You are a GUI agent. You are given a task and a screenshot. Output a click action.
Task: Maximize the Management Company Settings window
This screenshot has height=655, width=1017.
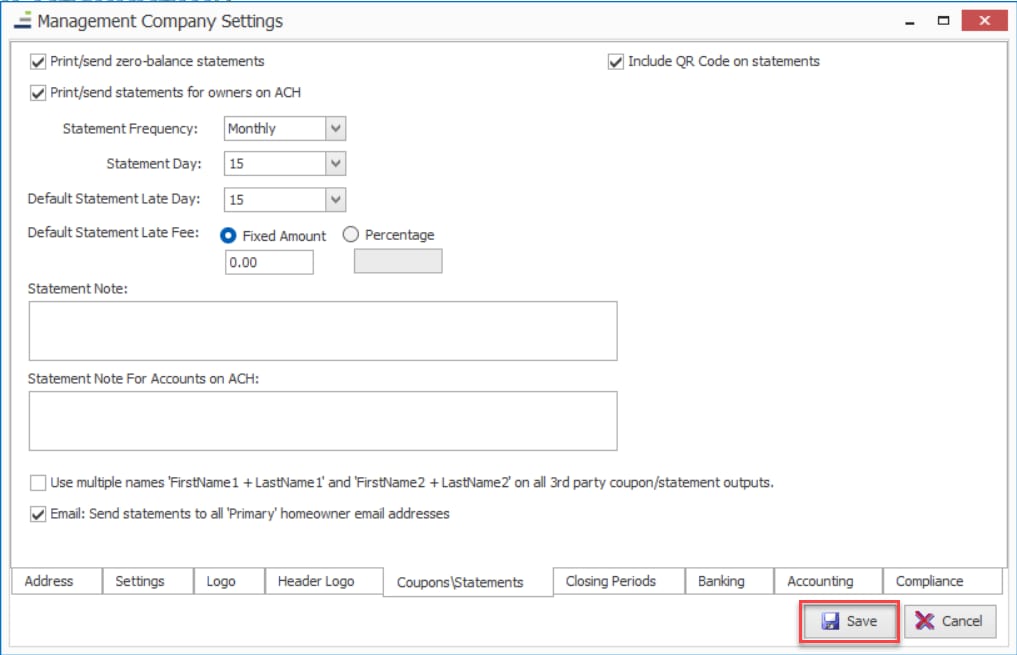click(x=944, y=21)
